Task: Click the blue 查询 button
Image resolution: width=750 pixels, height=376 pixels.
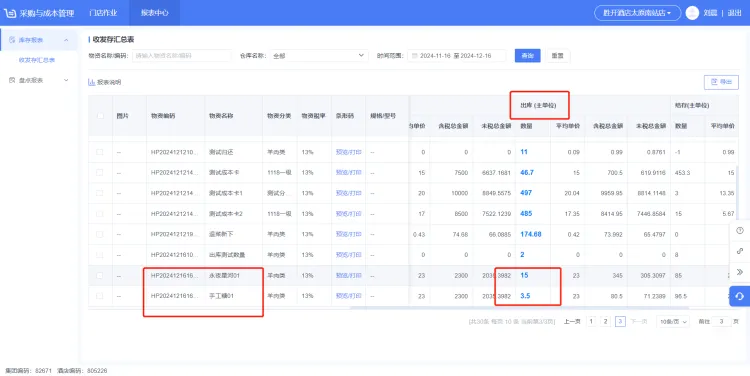Action: (528, 55)
